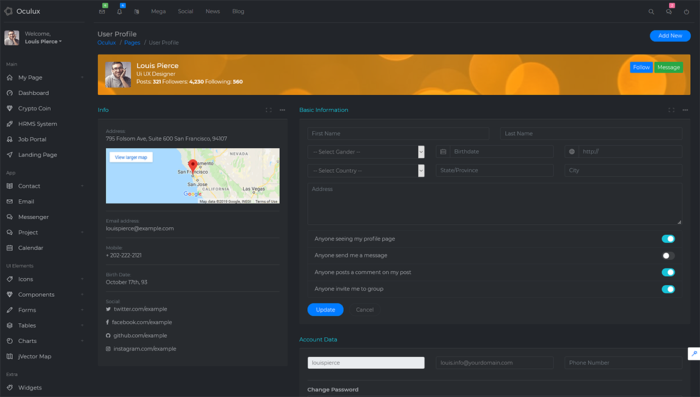This screenshot has width=700, height=397.
Task: Open the chat bubble icon with badge
Action: (669, 12)
